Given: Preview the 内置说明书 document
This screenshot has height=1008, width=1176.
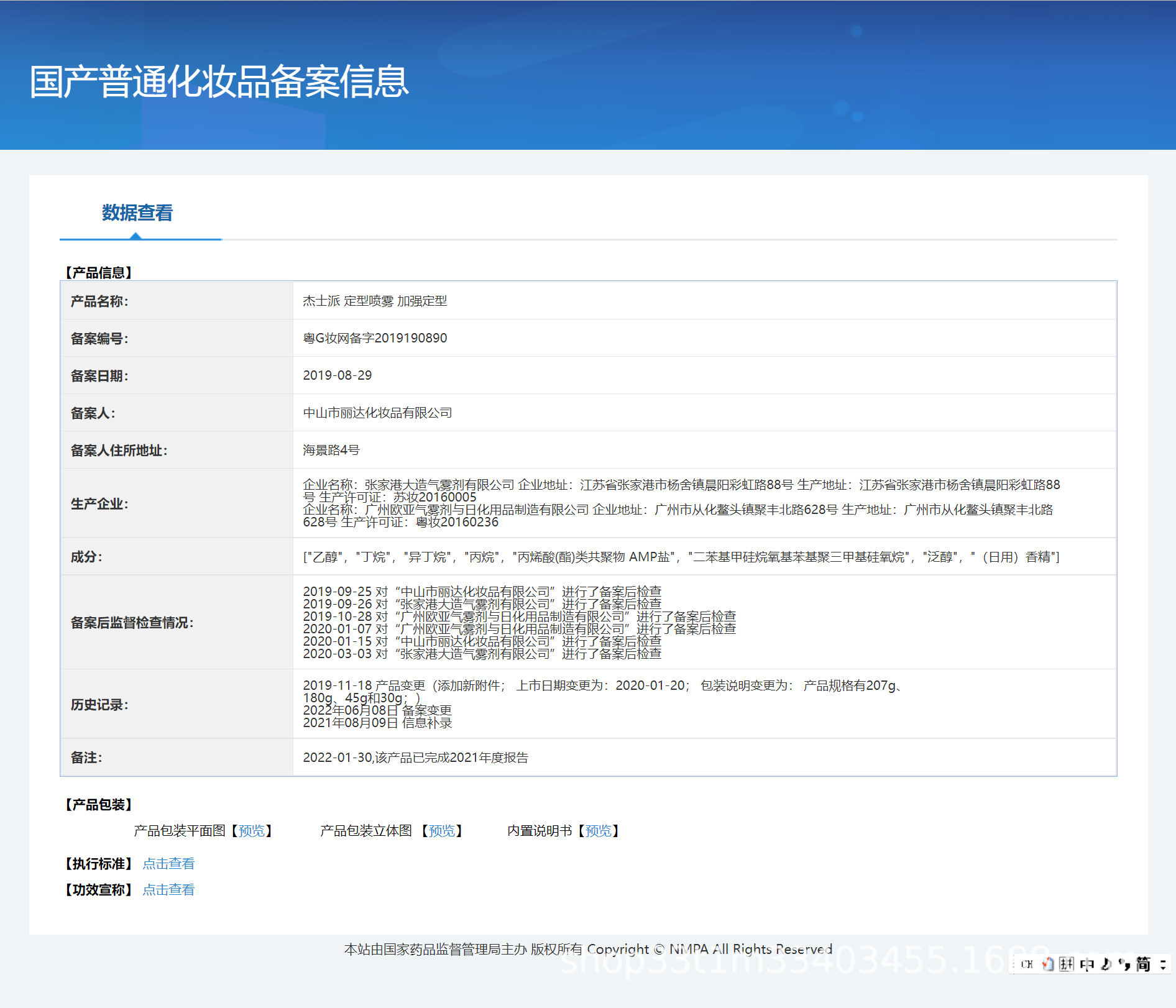Looking at the screenshot, I should point(599,831).
